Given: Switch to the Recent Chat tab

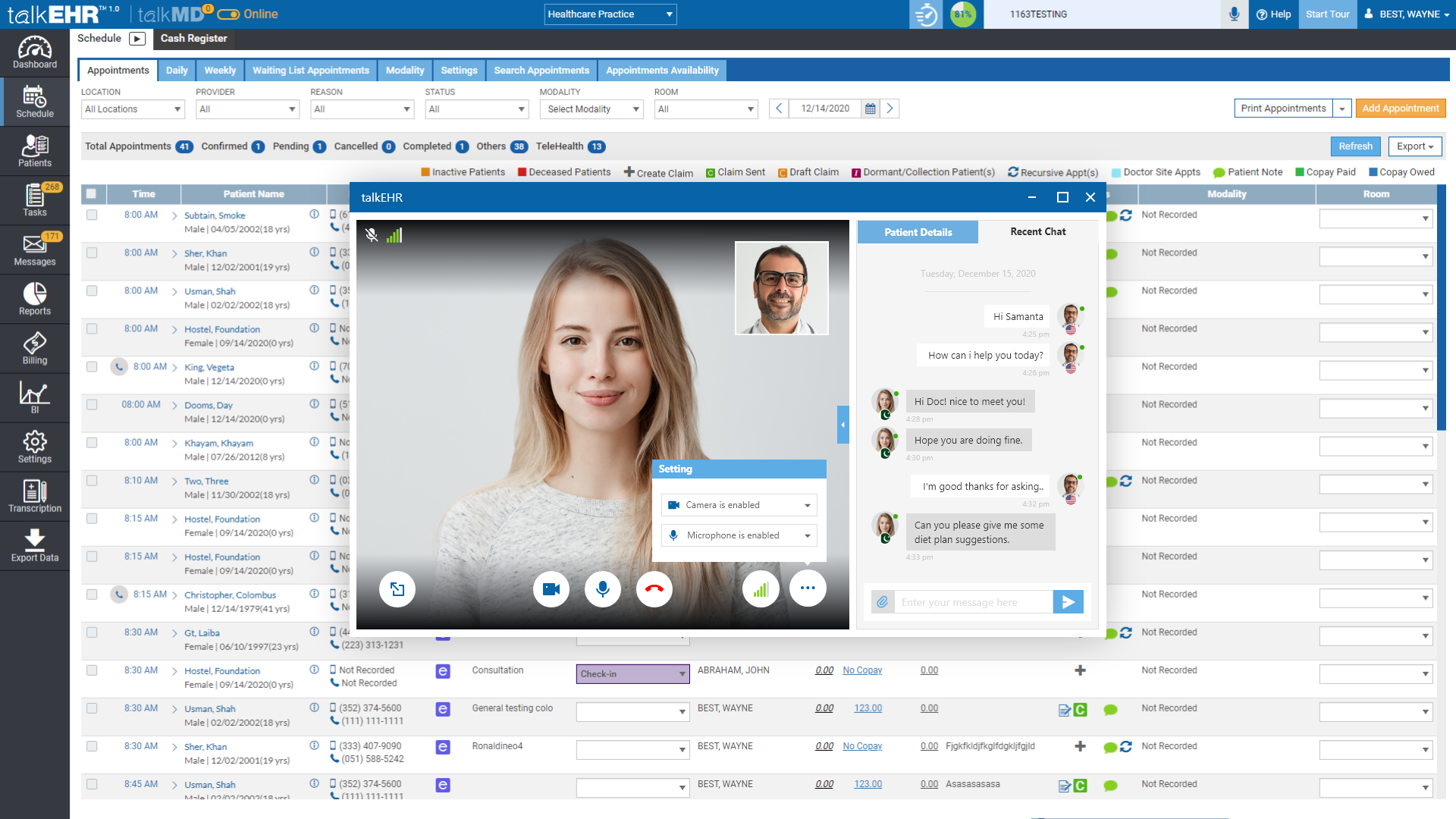Looking at the screenshot, I should 1037,232.
